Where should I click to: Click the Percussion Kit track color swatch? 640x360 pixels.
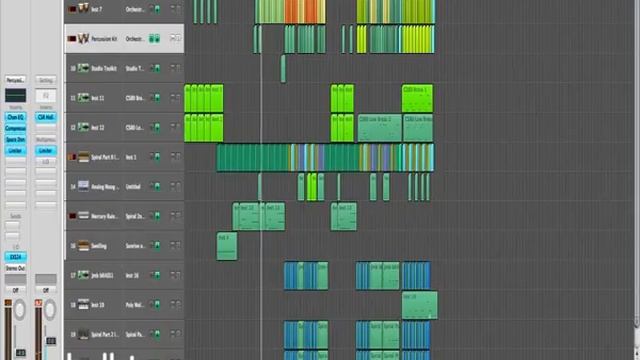tap(72, 39)
